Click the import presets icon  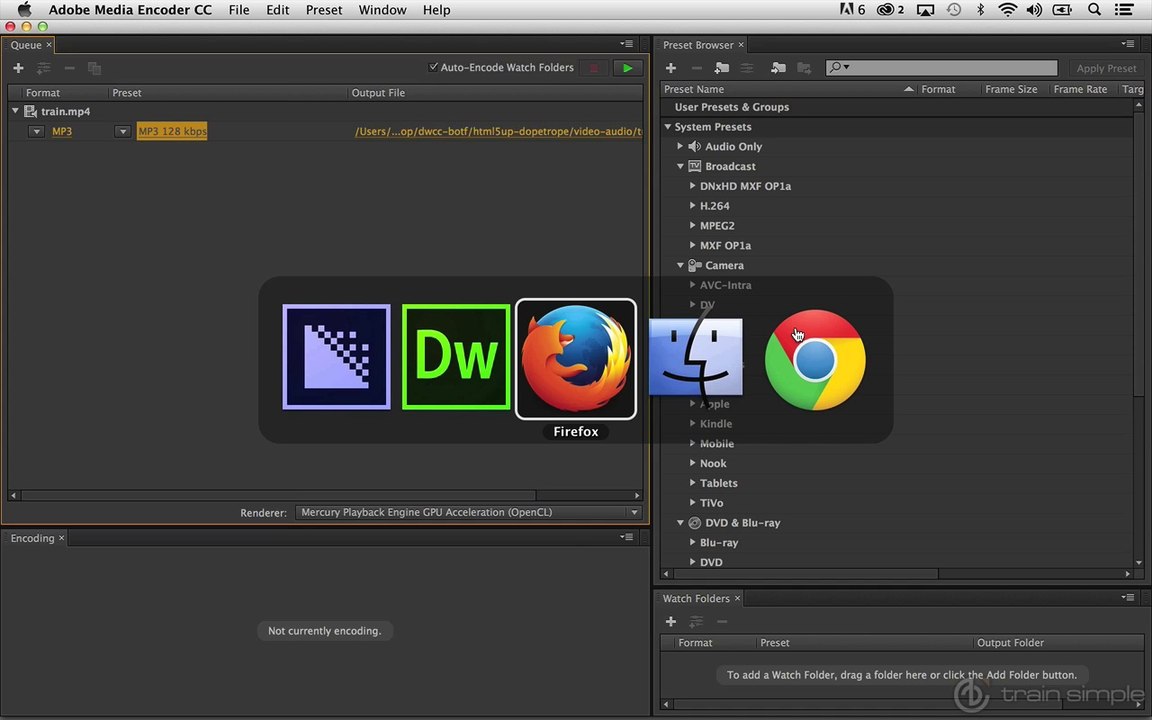click(778, 68)
